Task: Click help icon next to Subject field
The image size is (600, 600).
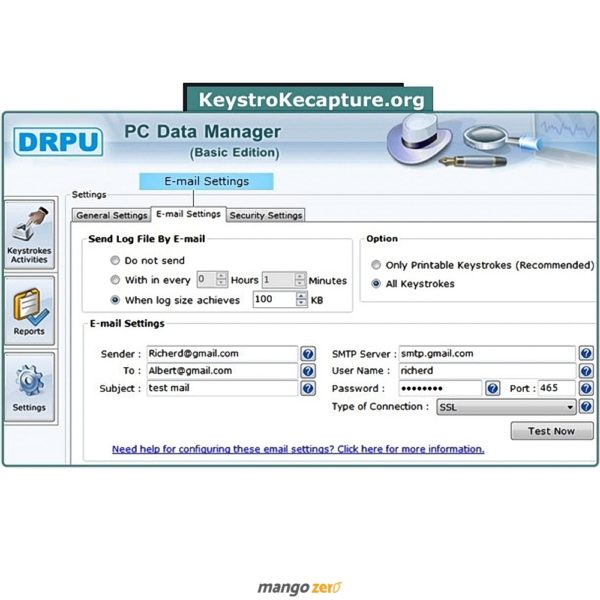Action: pos(308,388)
